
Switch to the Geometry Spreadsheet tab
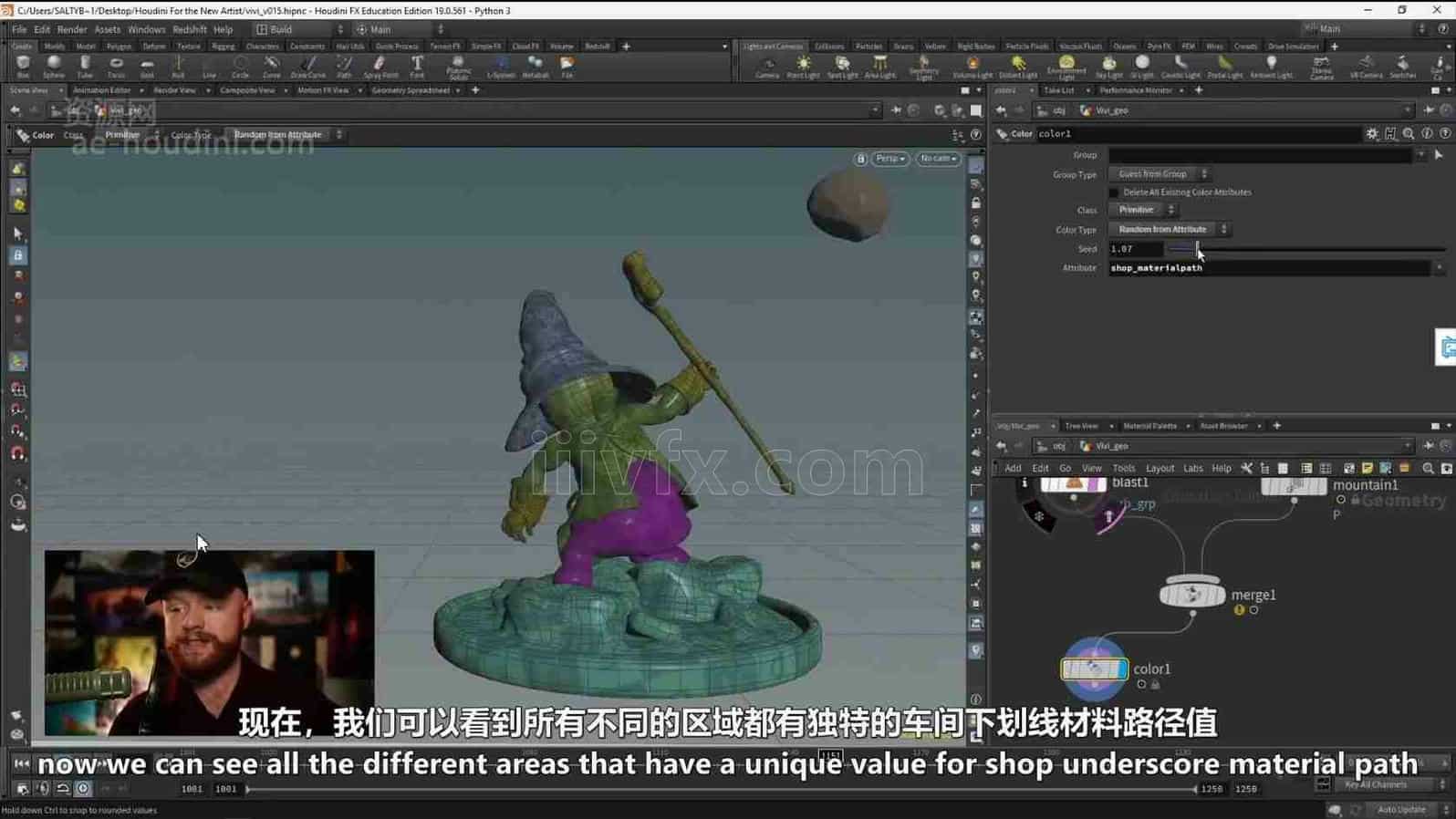click(411, 90)
